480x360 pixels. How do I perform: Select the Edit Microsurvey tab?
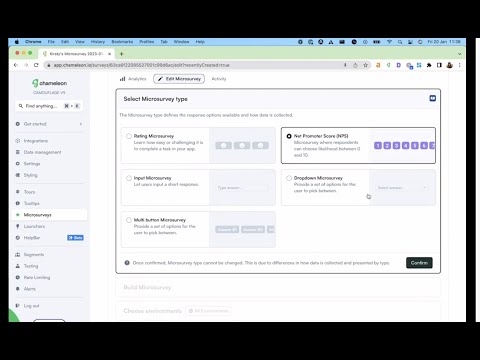(x=179, y=79)
